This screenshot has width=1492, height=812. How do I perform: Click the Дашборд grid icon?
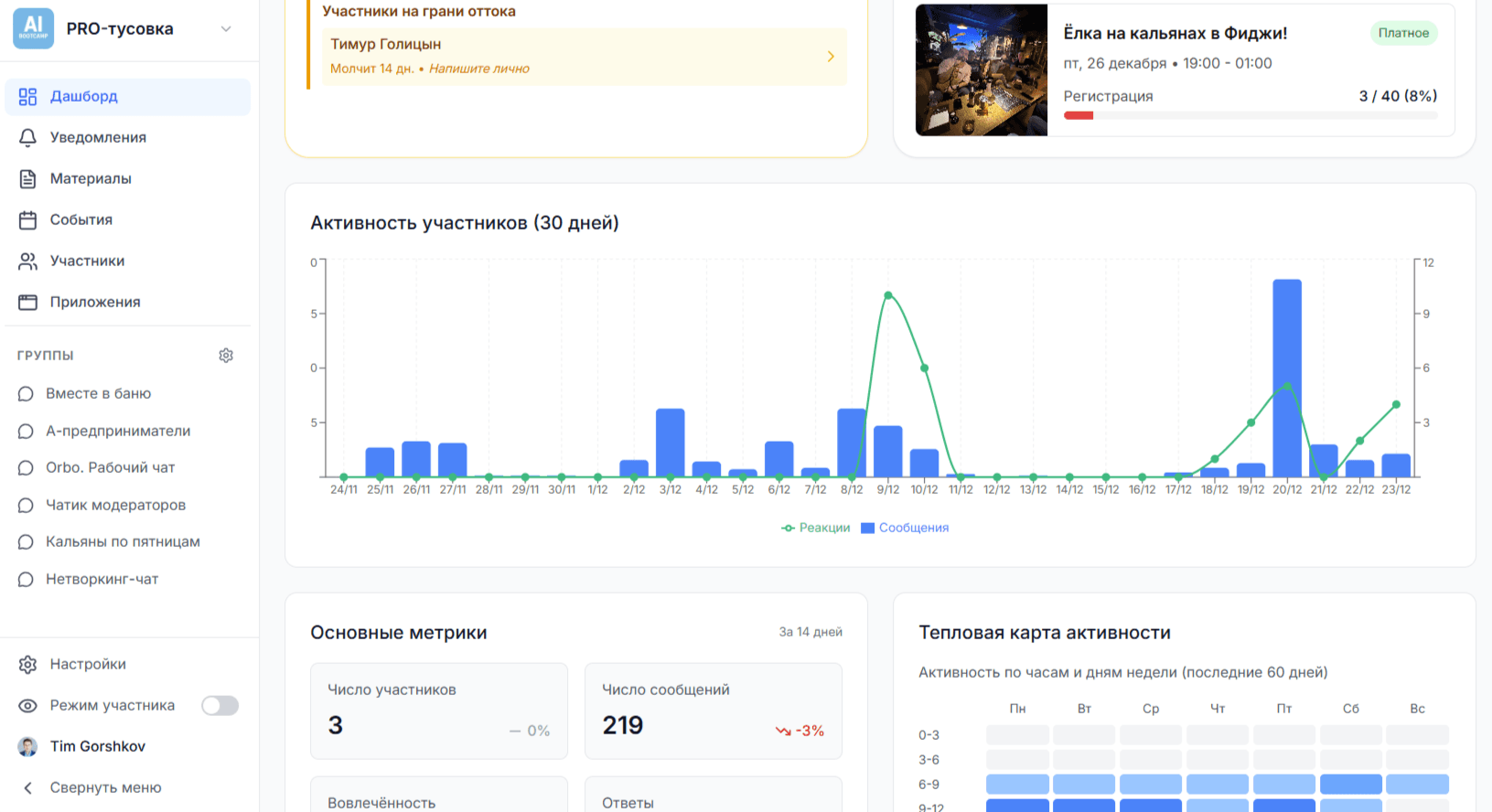(x=28, y=97)
